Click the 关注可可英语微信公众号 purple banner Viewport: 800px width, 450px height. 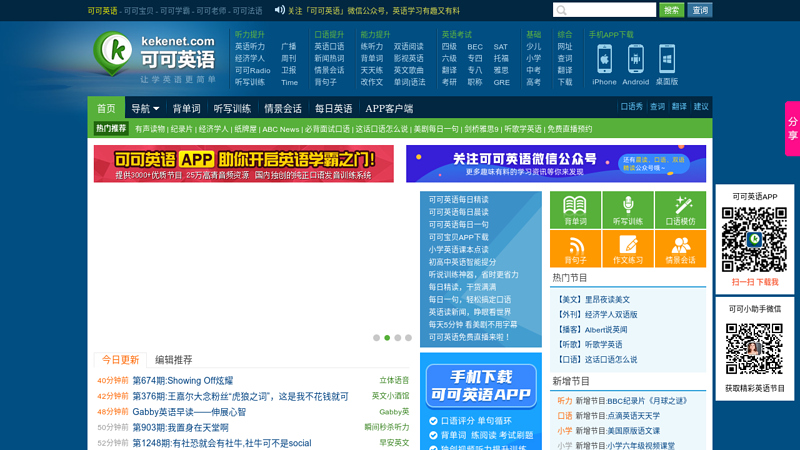click(556, 164)
